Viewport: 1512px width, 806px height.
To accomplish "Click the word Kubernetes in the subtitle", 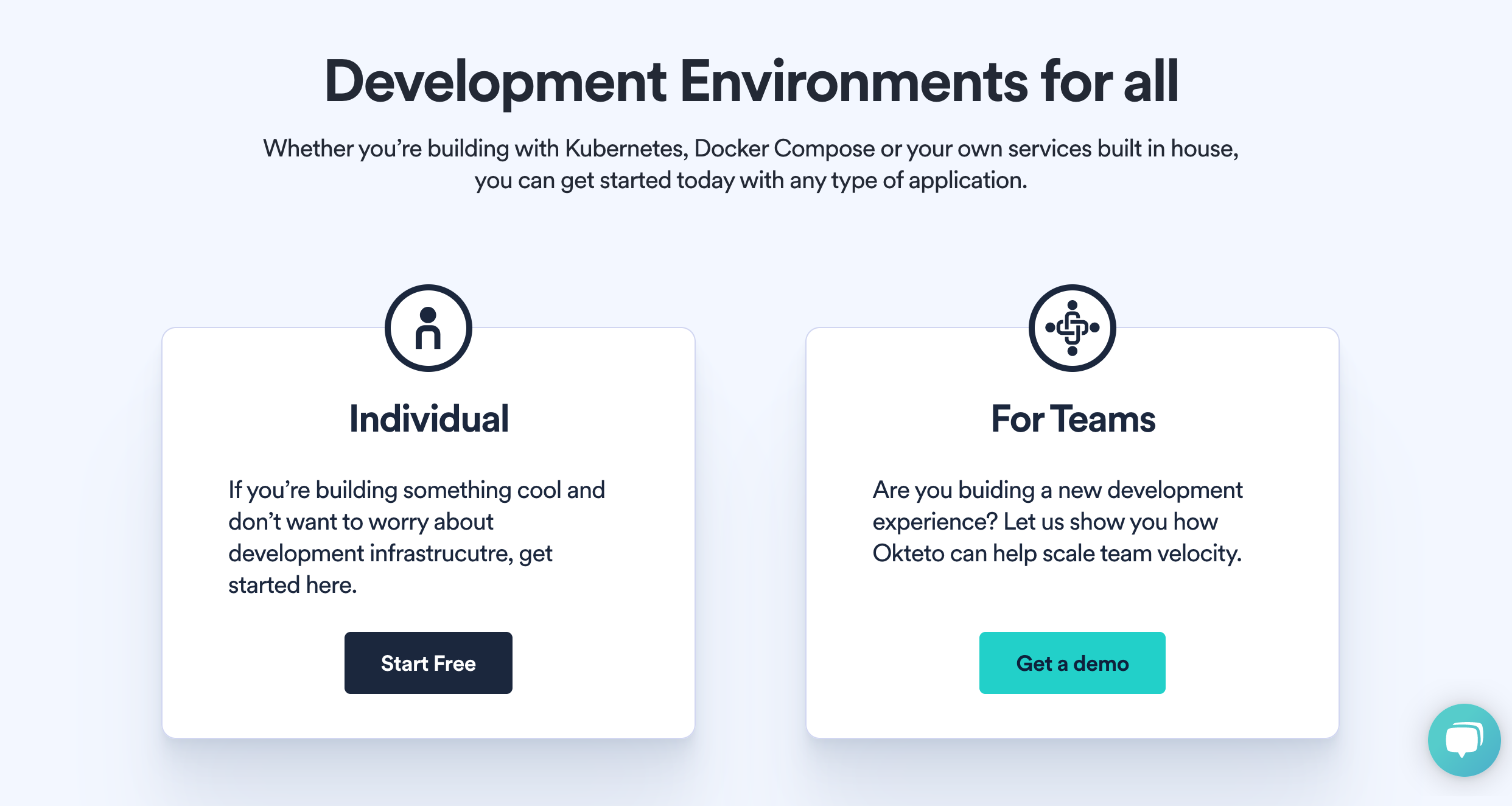I will [624, 149].
